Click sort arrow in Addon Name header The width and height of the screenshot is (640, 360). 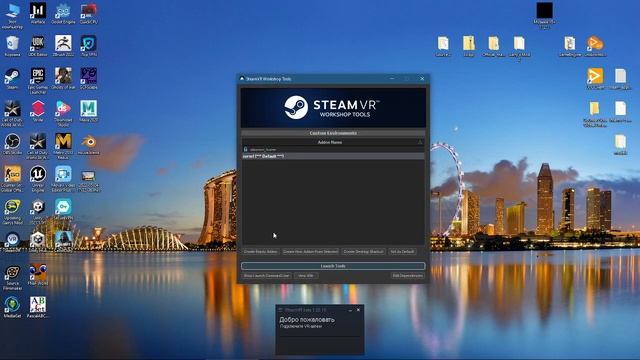click(420, 142)
